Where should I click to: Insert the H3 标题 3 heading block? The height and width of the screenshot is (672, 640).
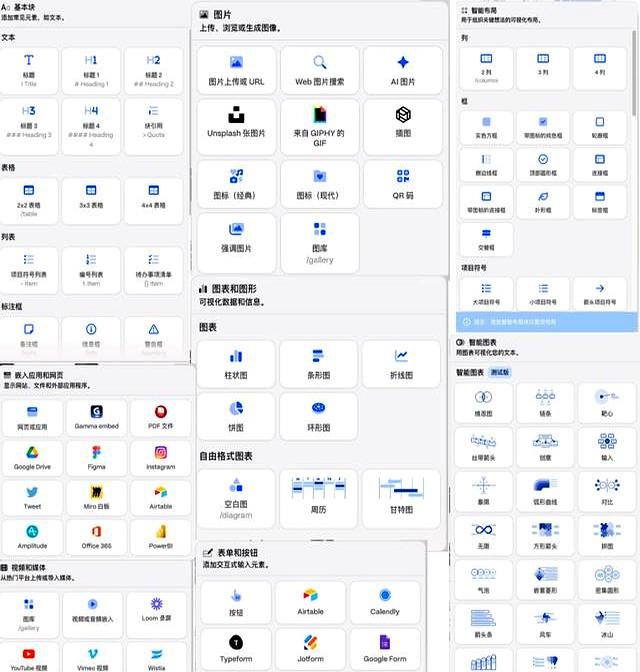pos(28,126)
